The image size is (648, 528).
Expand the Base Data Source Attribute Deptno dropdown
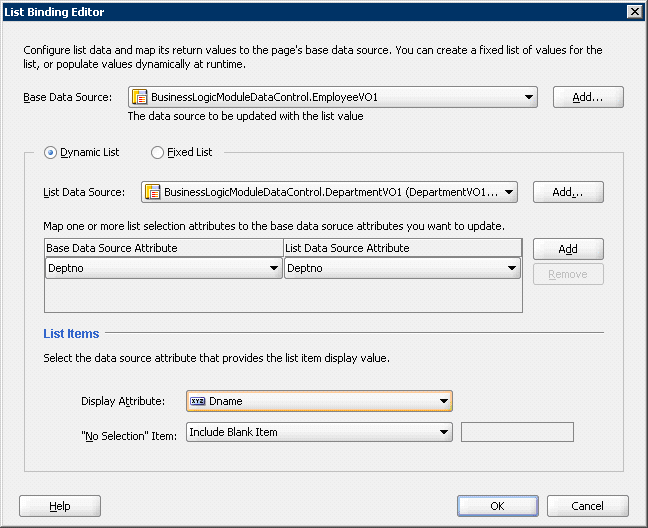point(274,269)
